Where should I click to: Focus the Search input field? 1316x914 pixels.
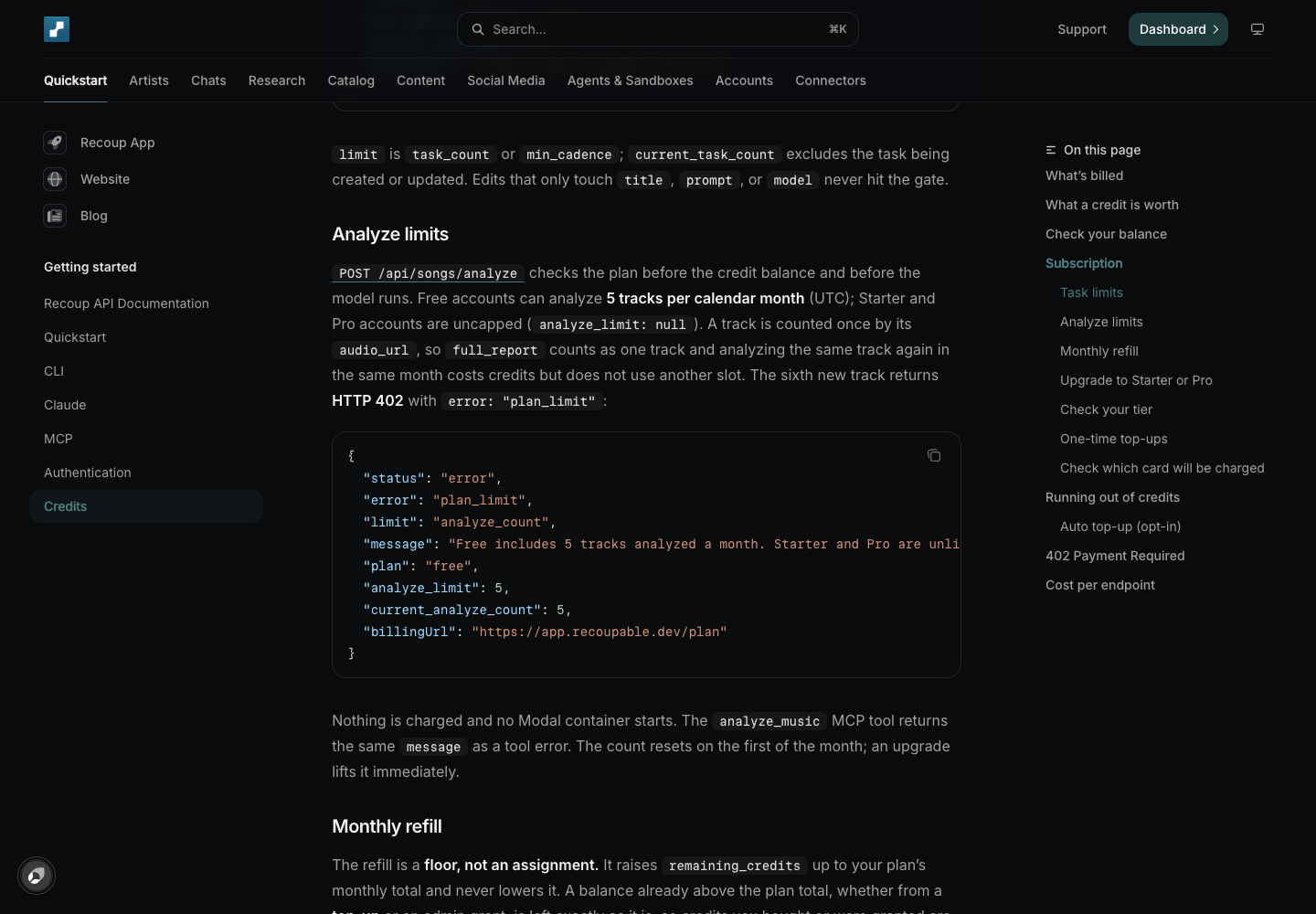coord(658,29)
